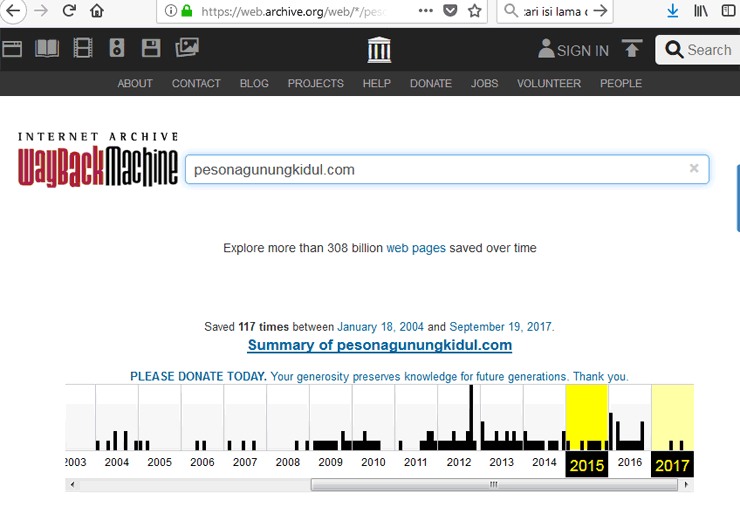The width and height of the screenshot is (740, 507).
Task: Select year 2013 on timeline
Action: (x=501, y=462)
